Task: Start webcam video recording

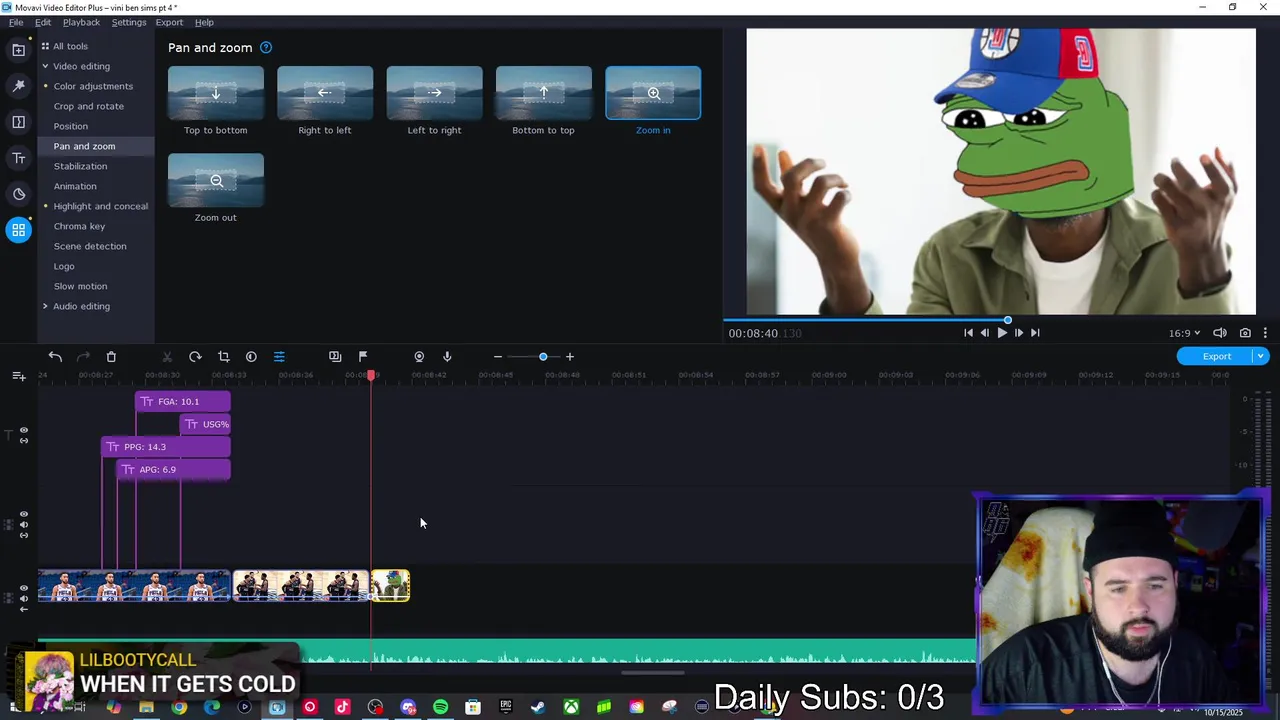Action: click(419, 357)
